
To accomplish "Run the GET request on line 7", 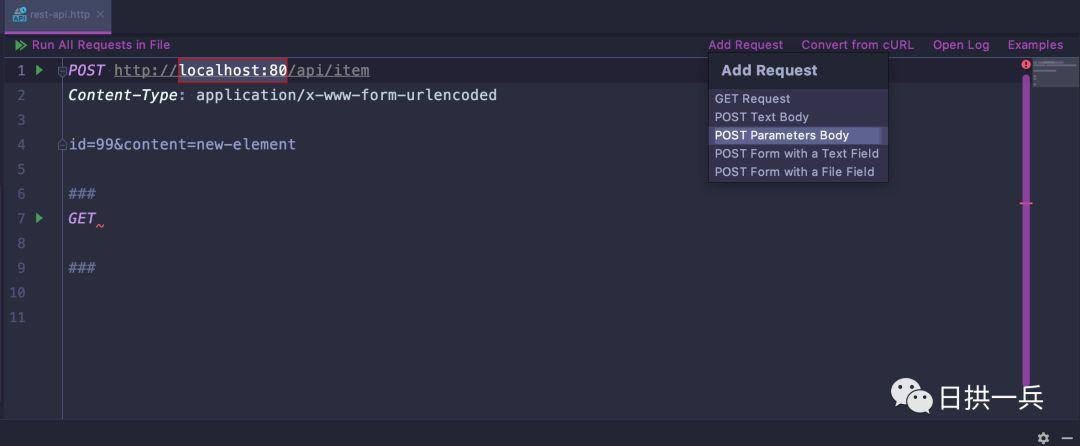I will coord(39,218).
